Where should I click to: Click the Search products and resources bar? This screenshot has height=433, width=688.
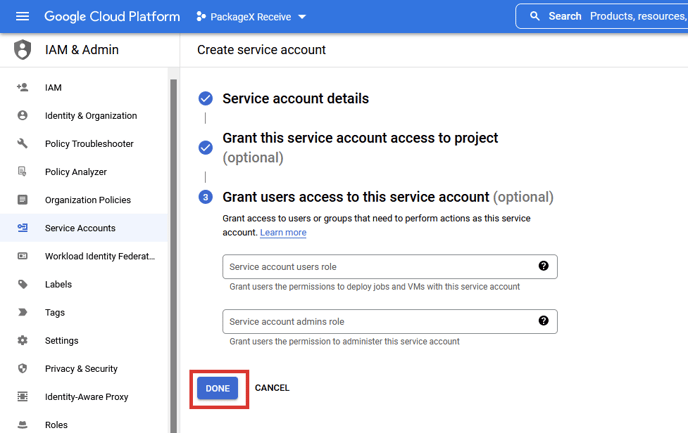[610, 17]
